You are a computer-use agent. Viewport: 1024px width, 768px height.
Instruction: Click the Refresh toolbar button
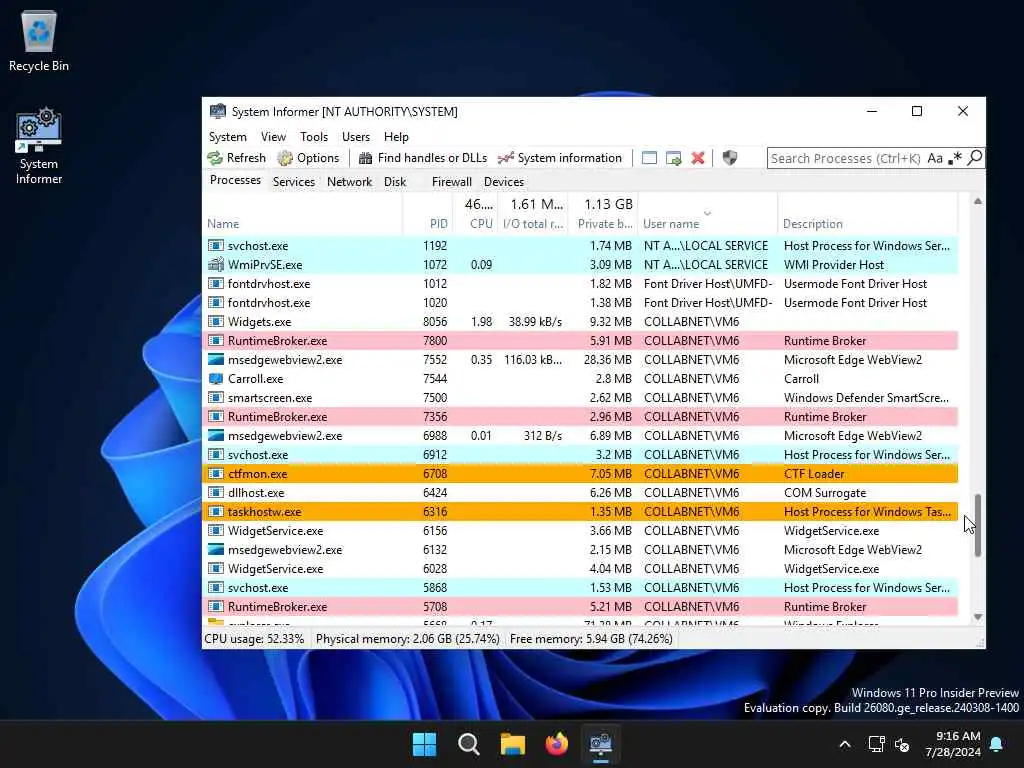(x=236, y=158)
